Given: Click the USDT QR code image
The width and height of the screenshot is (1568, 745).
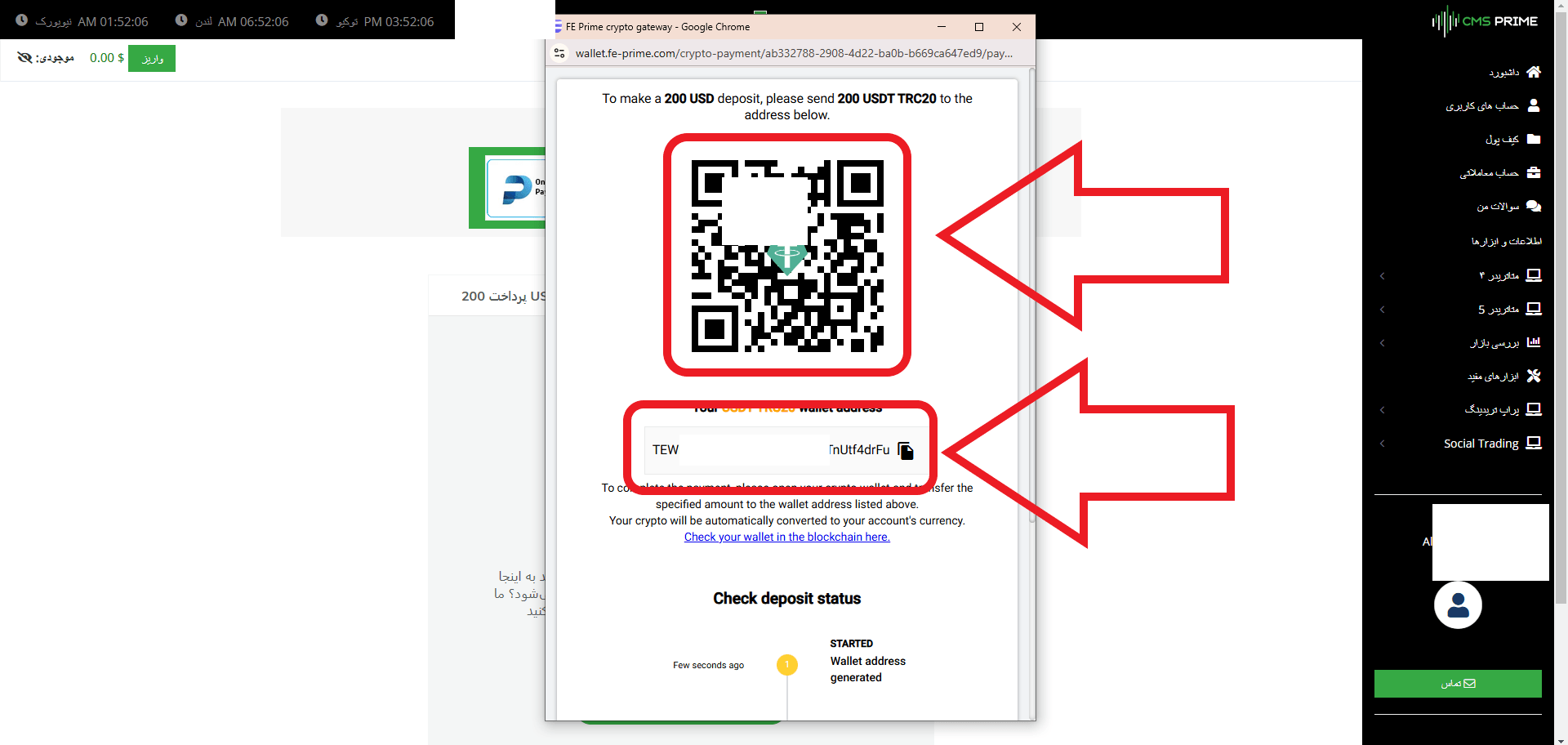Looking at the screenshot, I should (x=787, y=256).
